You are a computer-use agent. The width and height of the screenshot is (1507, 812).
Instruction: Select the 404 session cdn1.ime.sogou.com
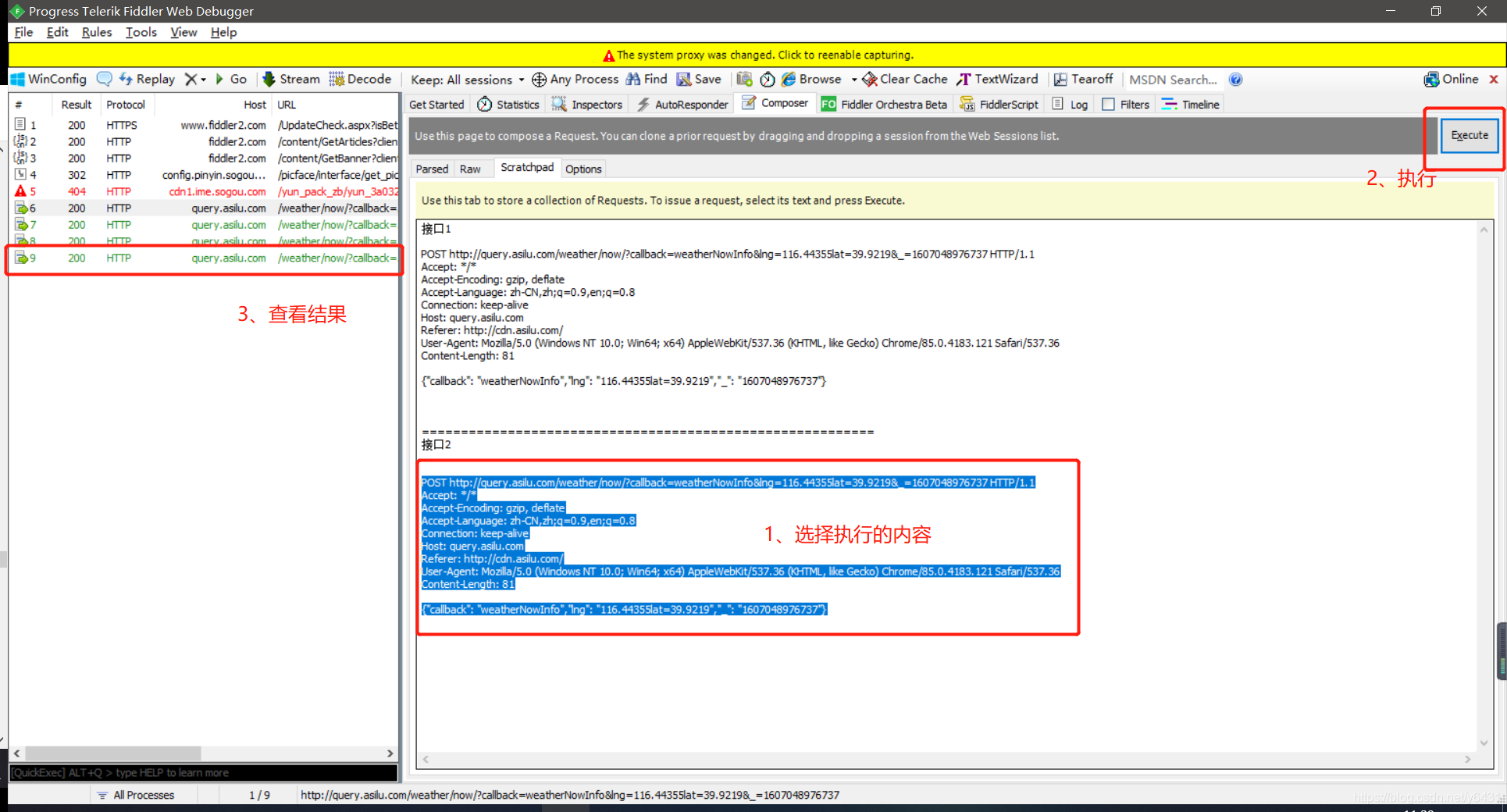click(205, 191)
